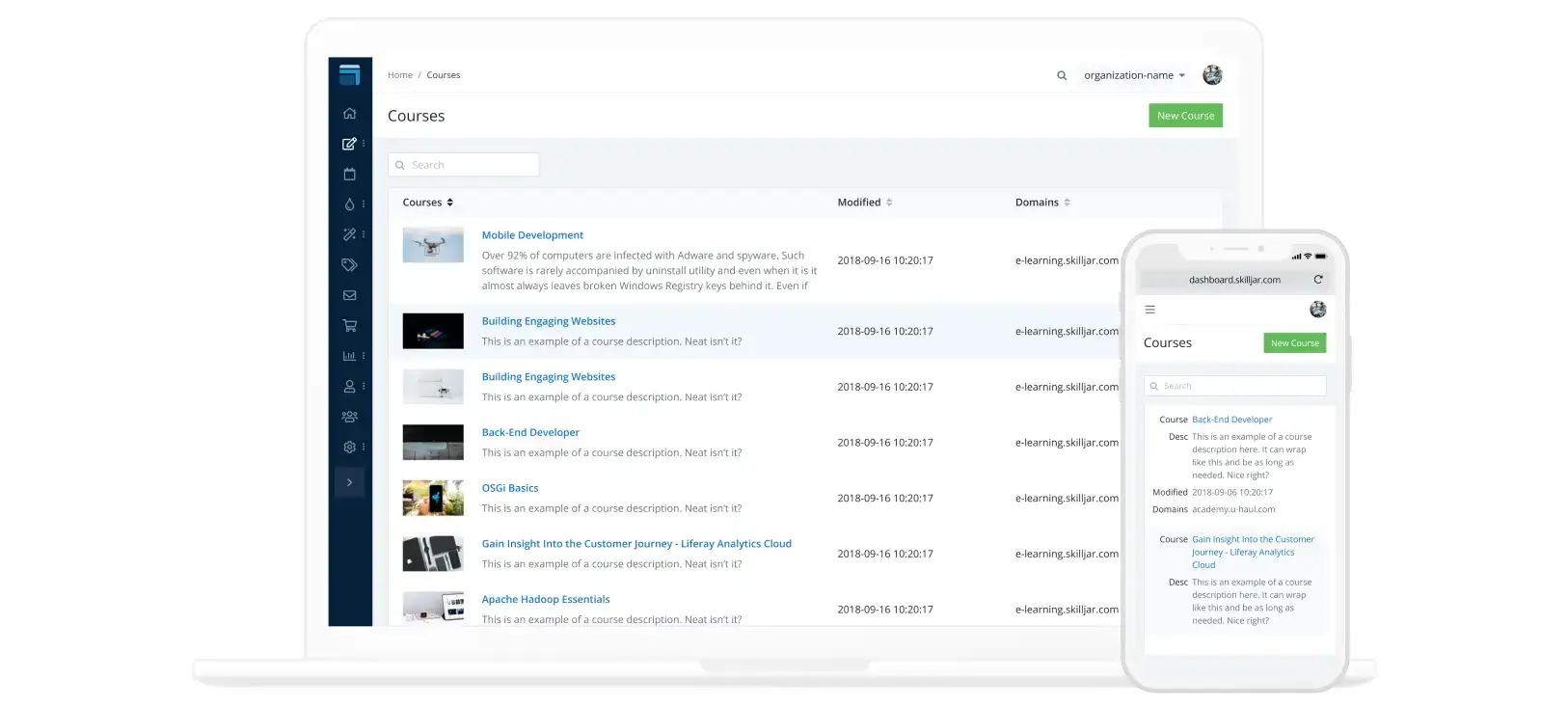Click the Modified date for OSGi Basics
Screen dimensions: 1568x706
click(x=885, y=499)
